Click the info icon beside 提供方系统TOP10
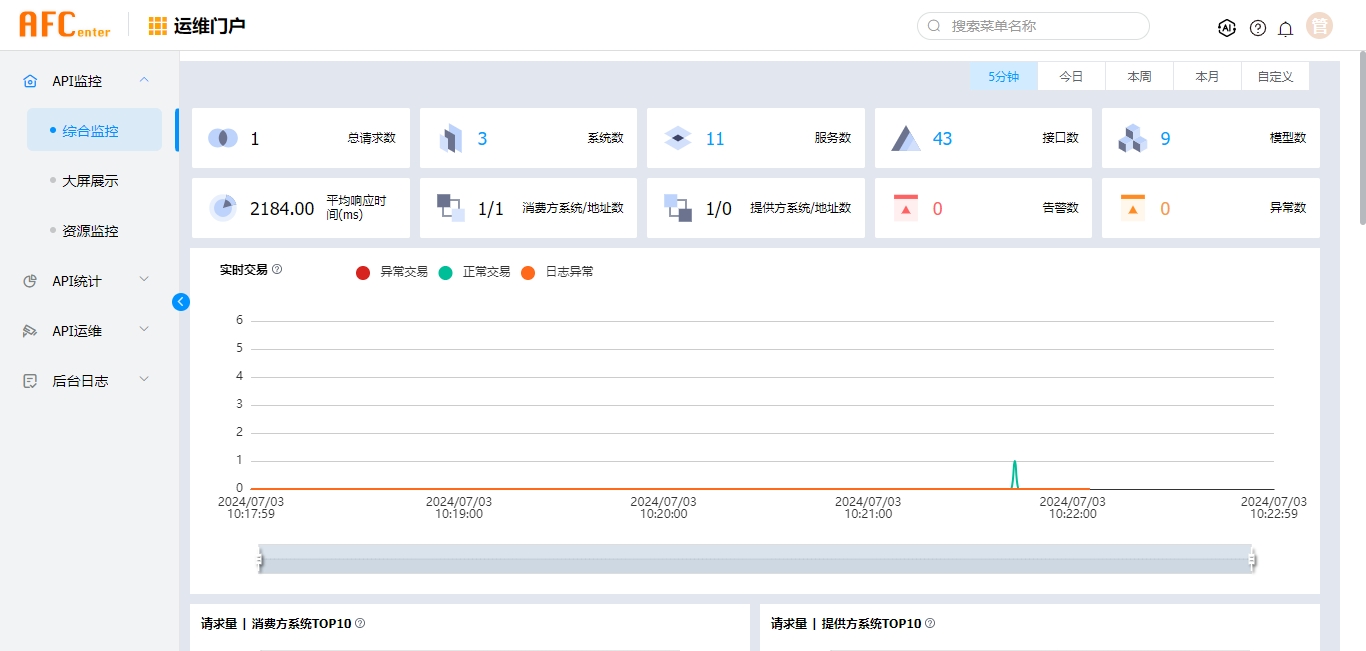 point(930,623)
